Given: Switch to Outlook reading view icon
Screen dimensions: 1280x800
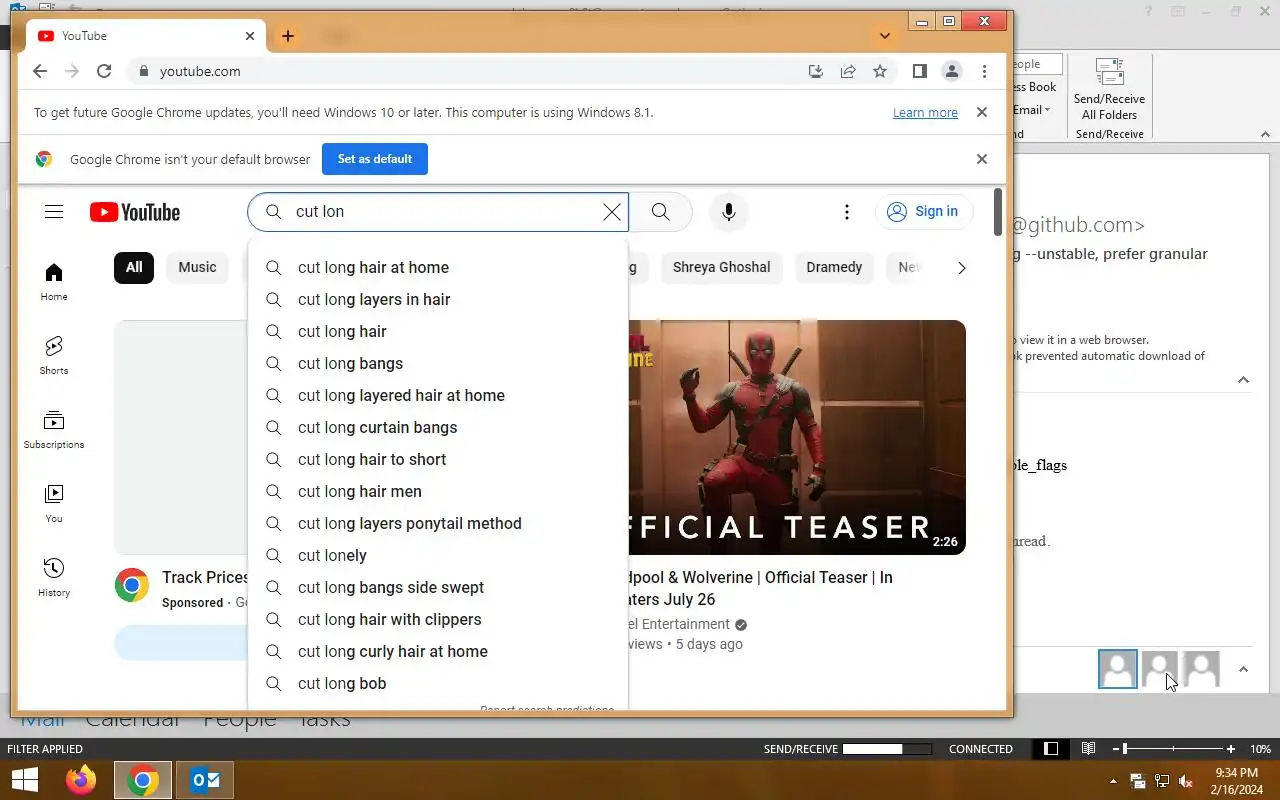Looking at the screenshot, I should 1088,748.
